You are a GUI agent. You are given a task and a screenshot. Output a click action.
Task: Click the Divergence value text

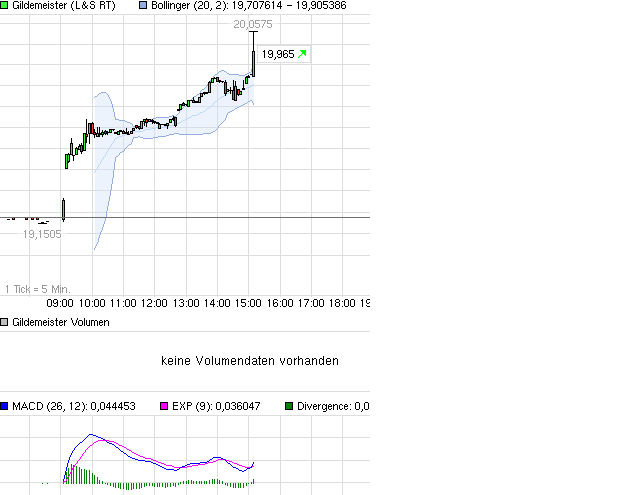point(333,406)
